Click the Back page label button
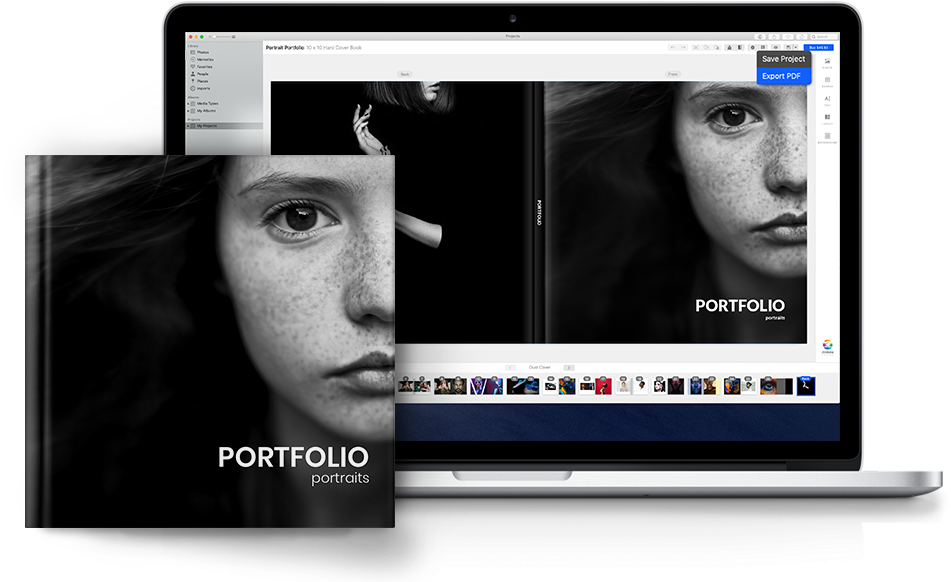The width and height of the screenshot is (951, 582). (x=405, y=74)
